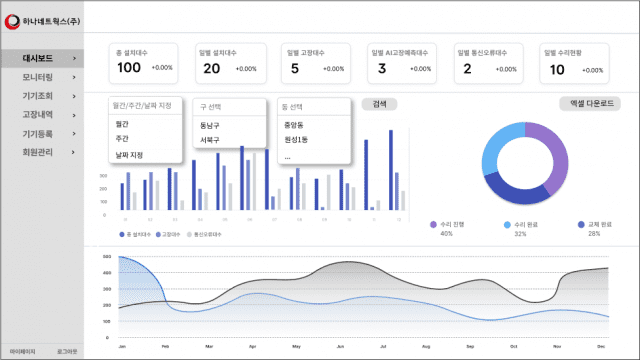The height and width of the screenshot is (360, 640).
Task: Click the 하나네트웍스 red logo icon
Action: [x=12, y=22]
